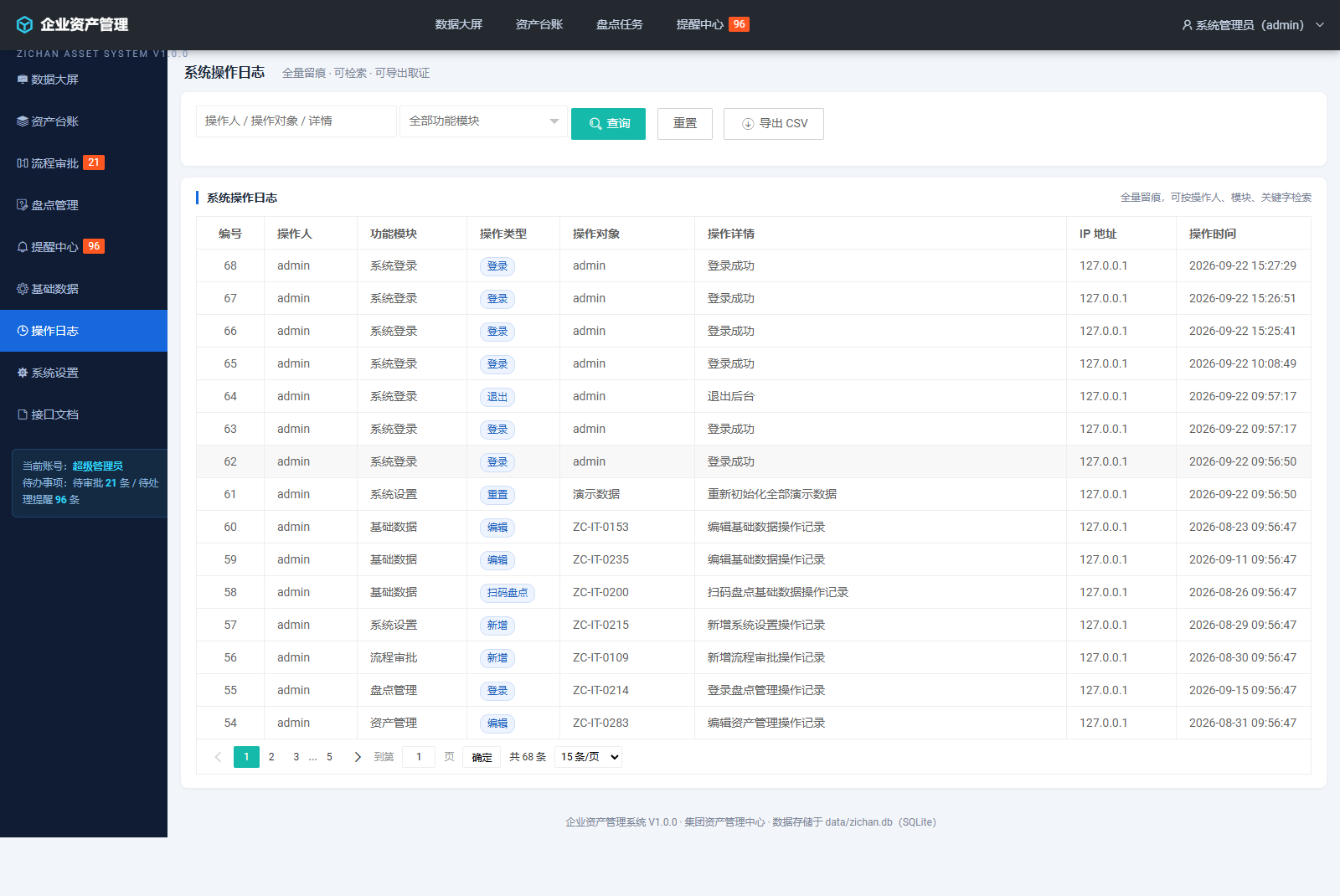Click timestamp 2026-09-22 15:27:29
The image size is (1340, 896).
coord(1243,265)
